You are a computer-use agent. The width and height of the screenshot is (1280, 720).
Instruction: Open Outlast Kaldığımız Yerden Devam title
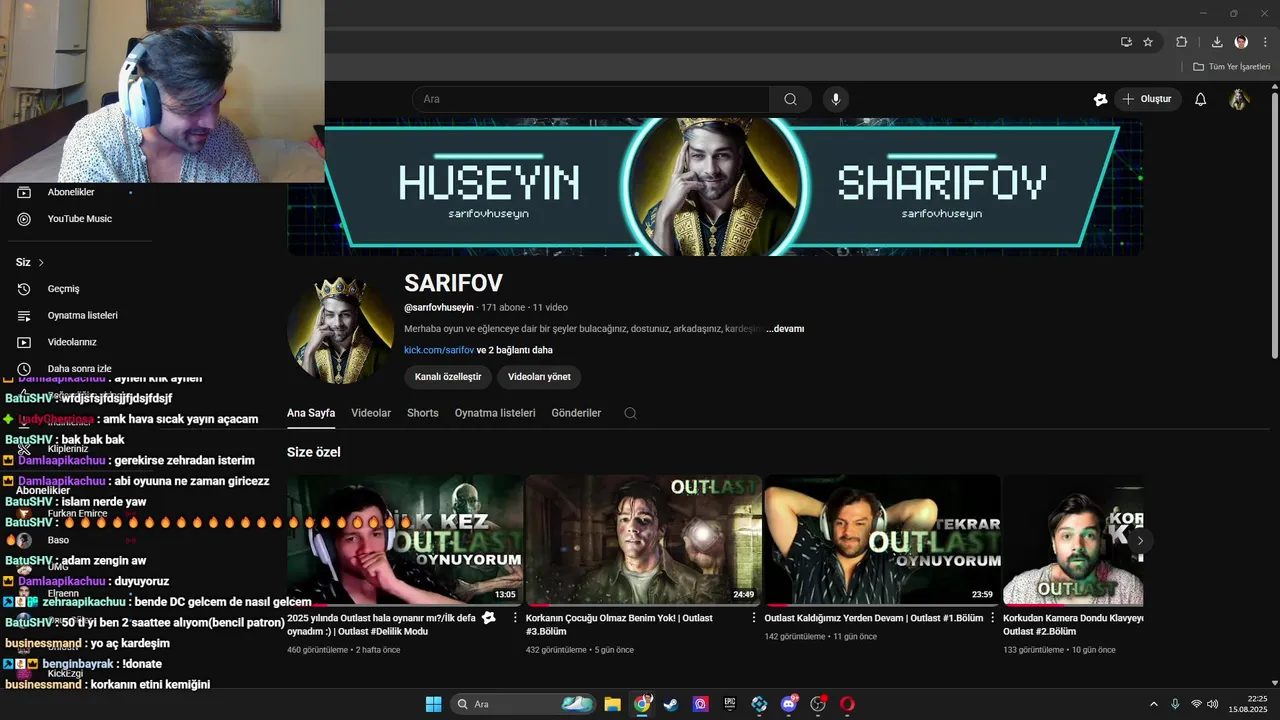[x=874, y=618]
